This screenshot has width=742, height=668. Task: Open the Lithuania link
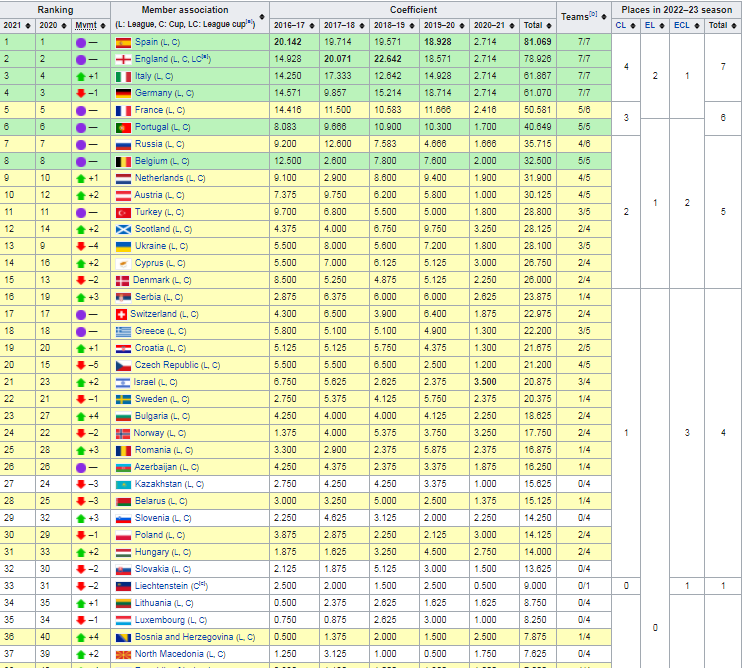click(x=153, y=603)
